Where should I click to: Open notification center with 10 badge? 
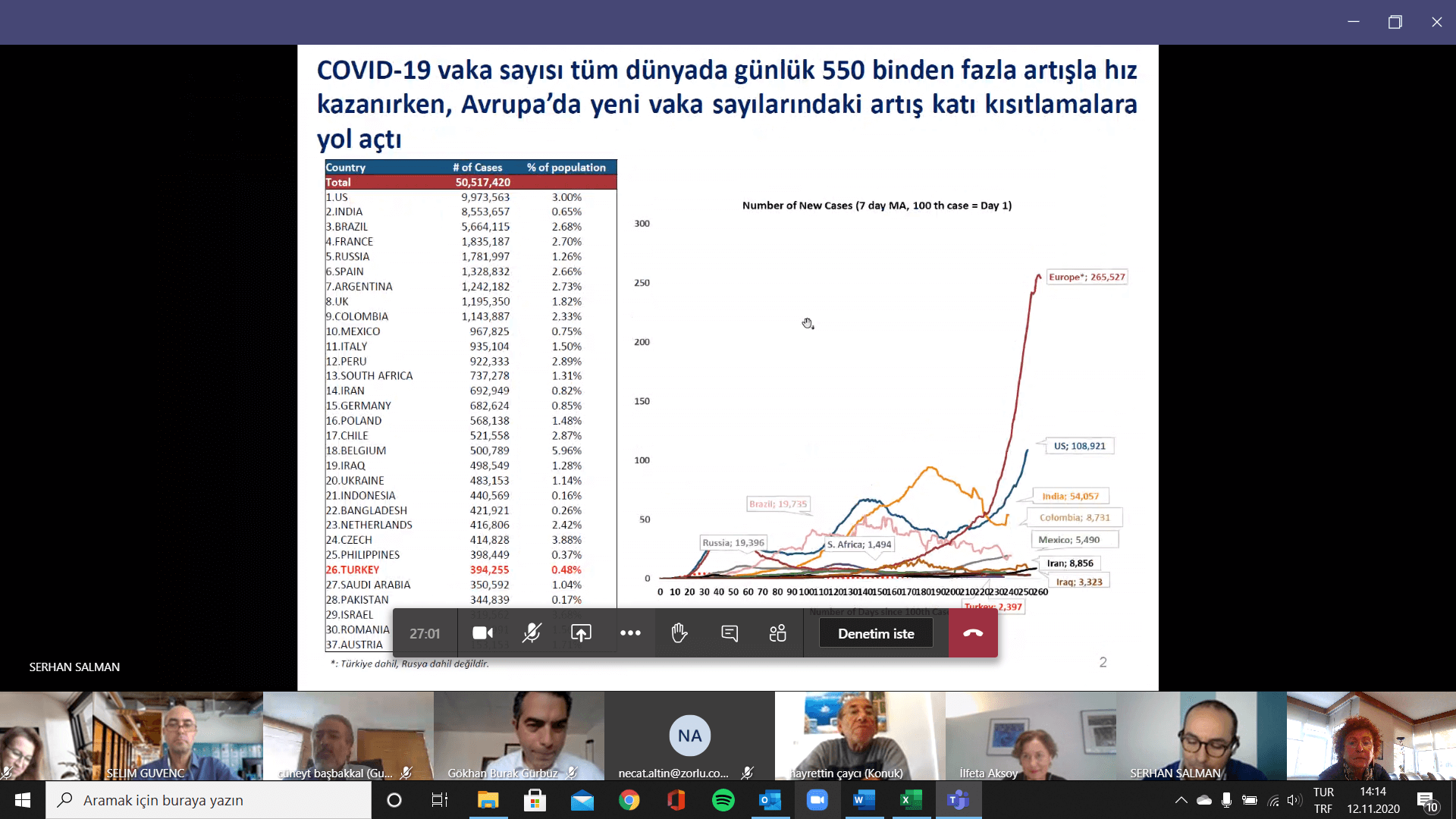click(x=1426, y=800)
